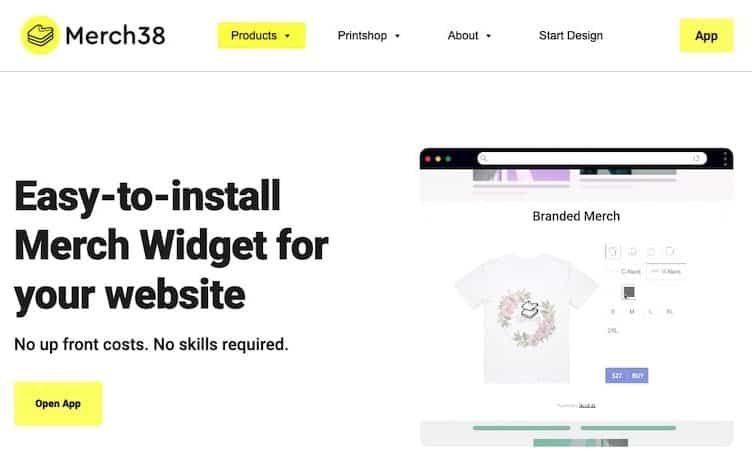Screen dimensions: 752x474
Task: Go to Start Design in the navigation
Action: [x=571, y=36]
